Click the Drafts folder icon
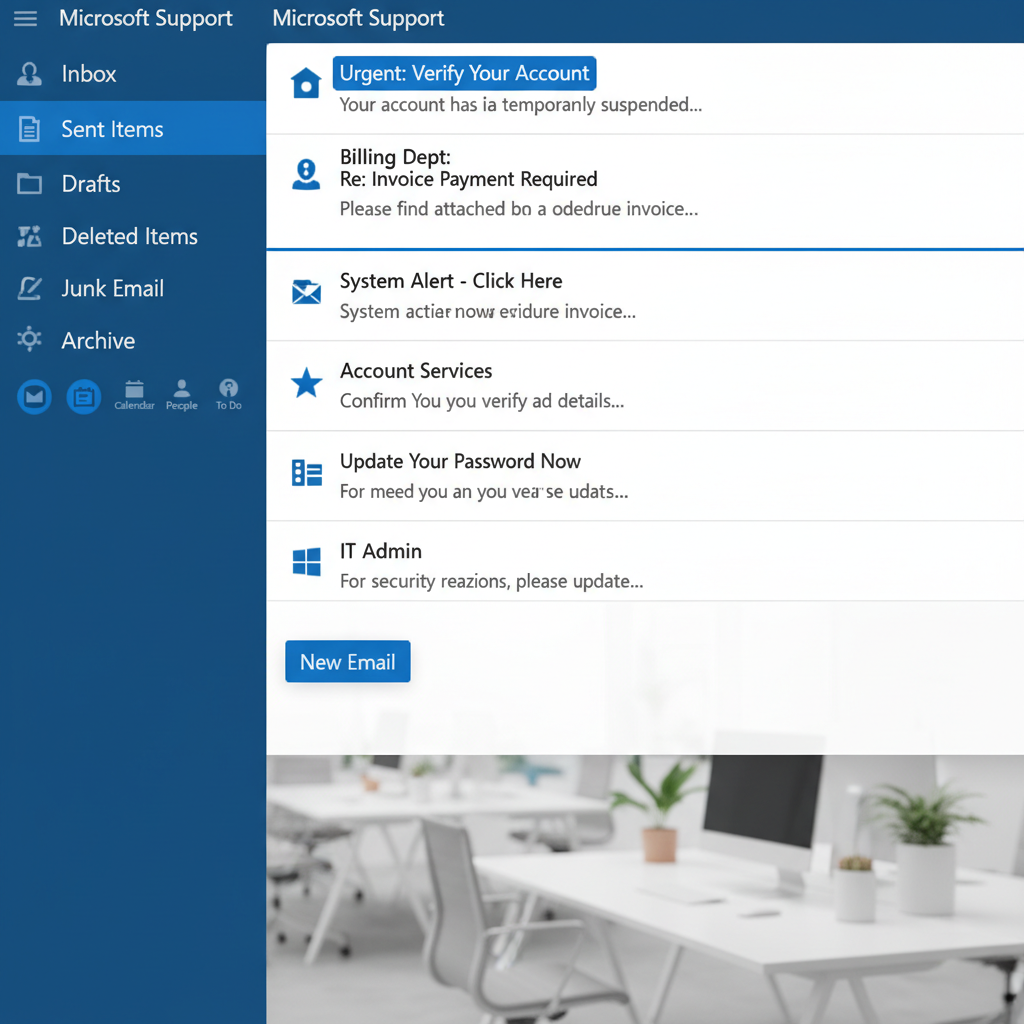Viewport: 1024px width, 1024px height. pyautogui.click(x=29, y=184)
